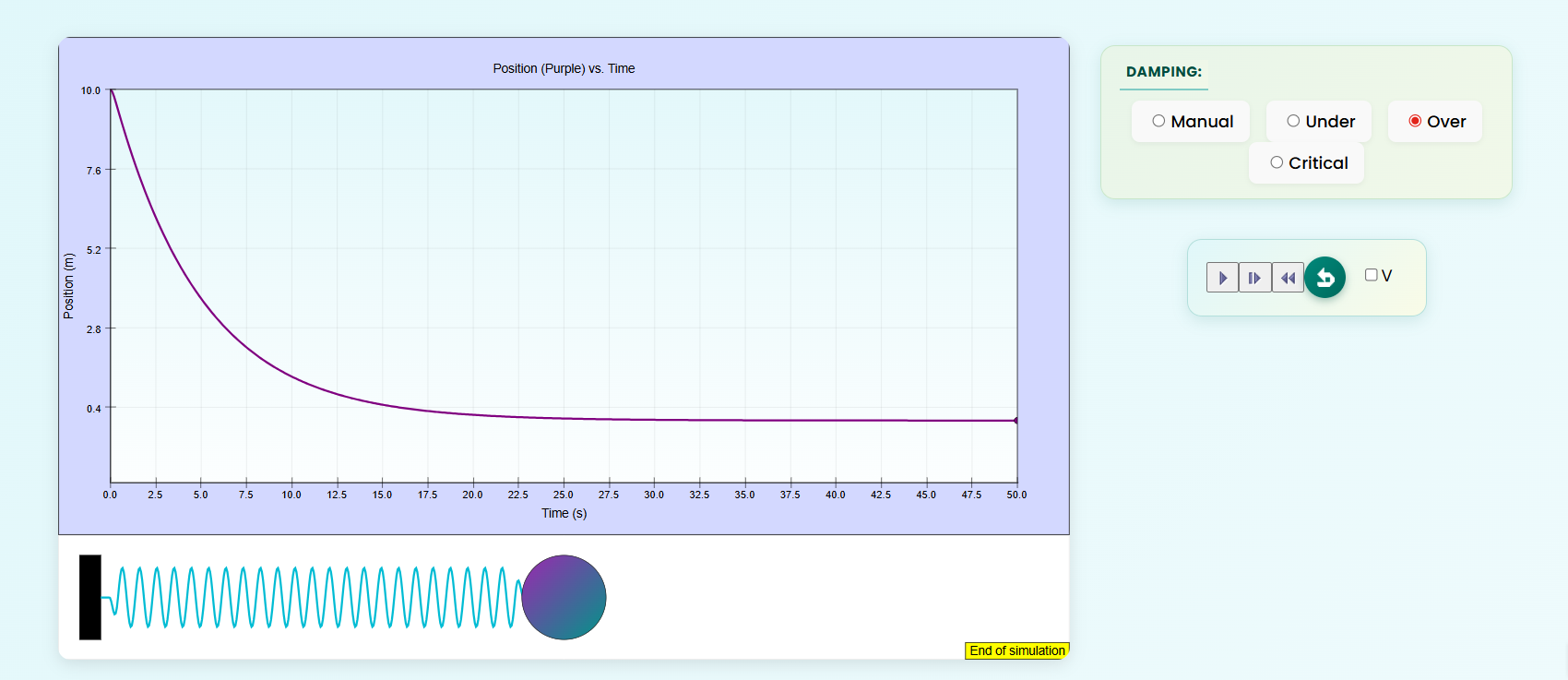Click the DAMPING: heading
Viewport: 1568px width, 680px height.
coord(1164,72)
